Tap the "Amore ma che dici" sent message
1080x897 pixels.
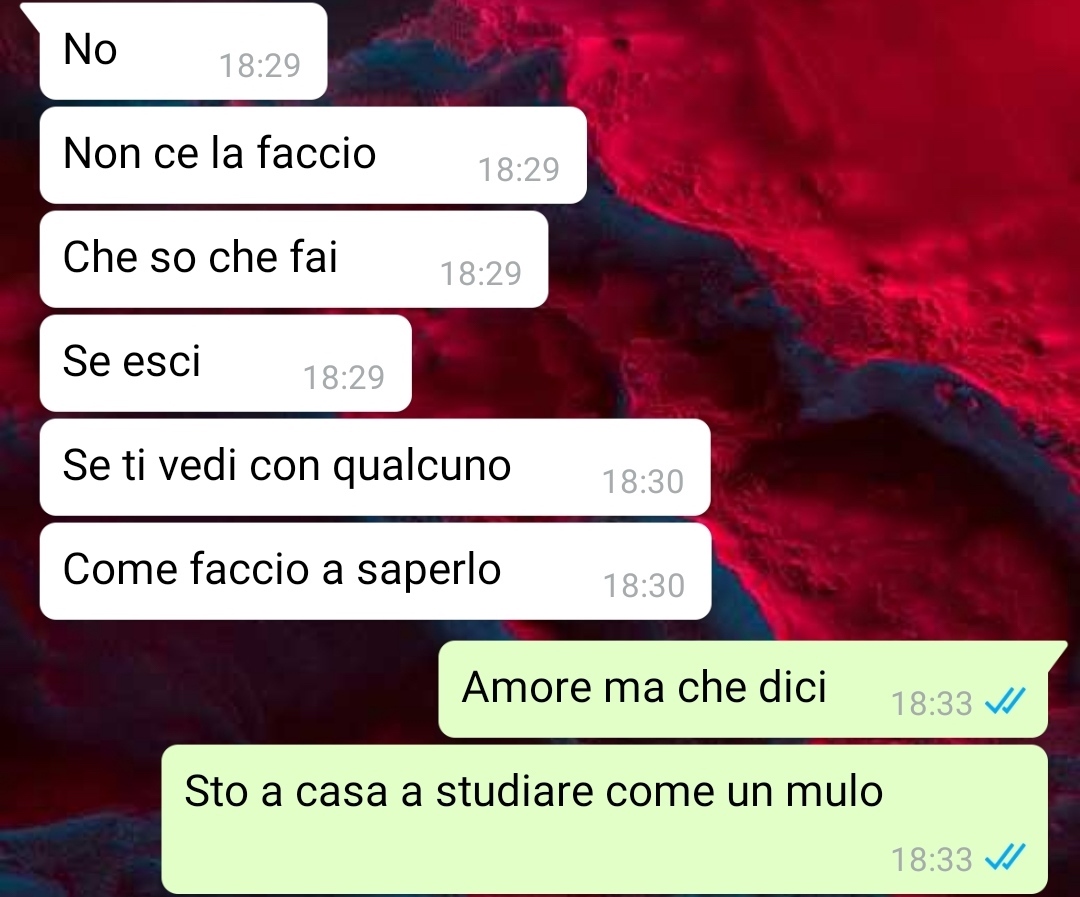(743, 689)
